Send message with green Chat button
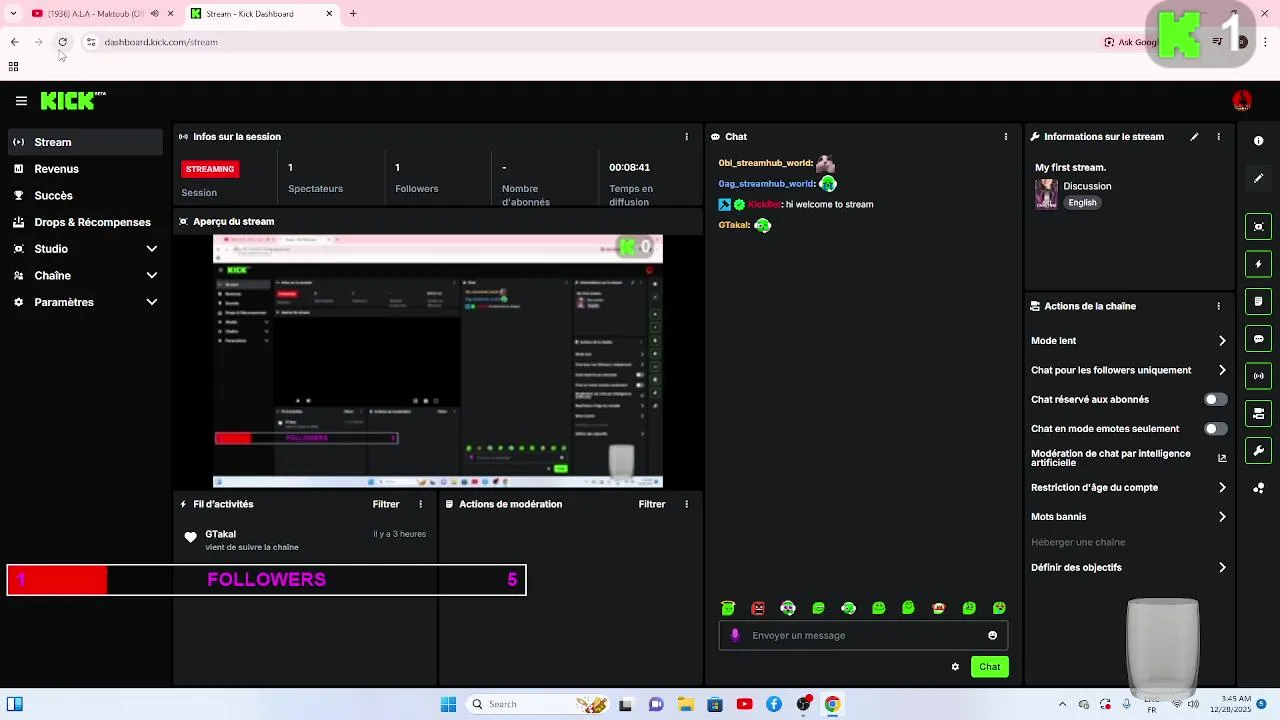Screen dimensions: 1280x720 (x=989, y=667)
